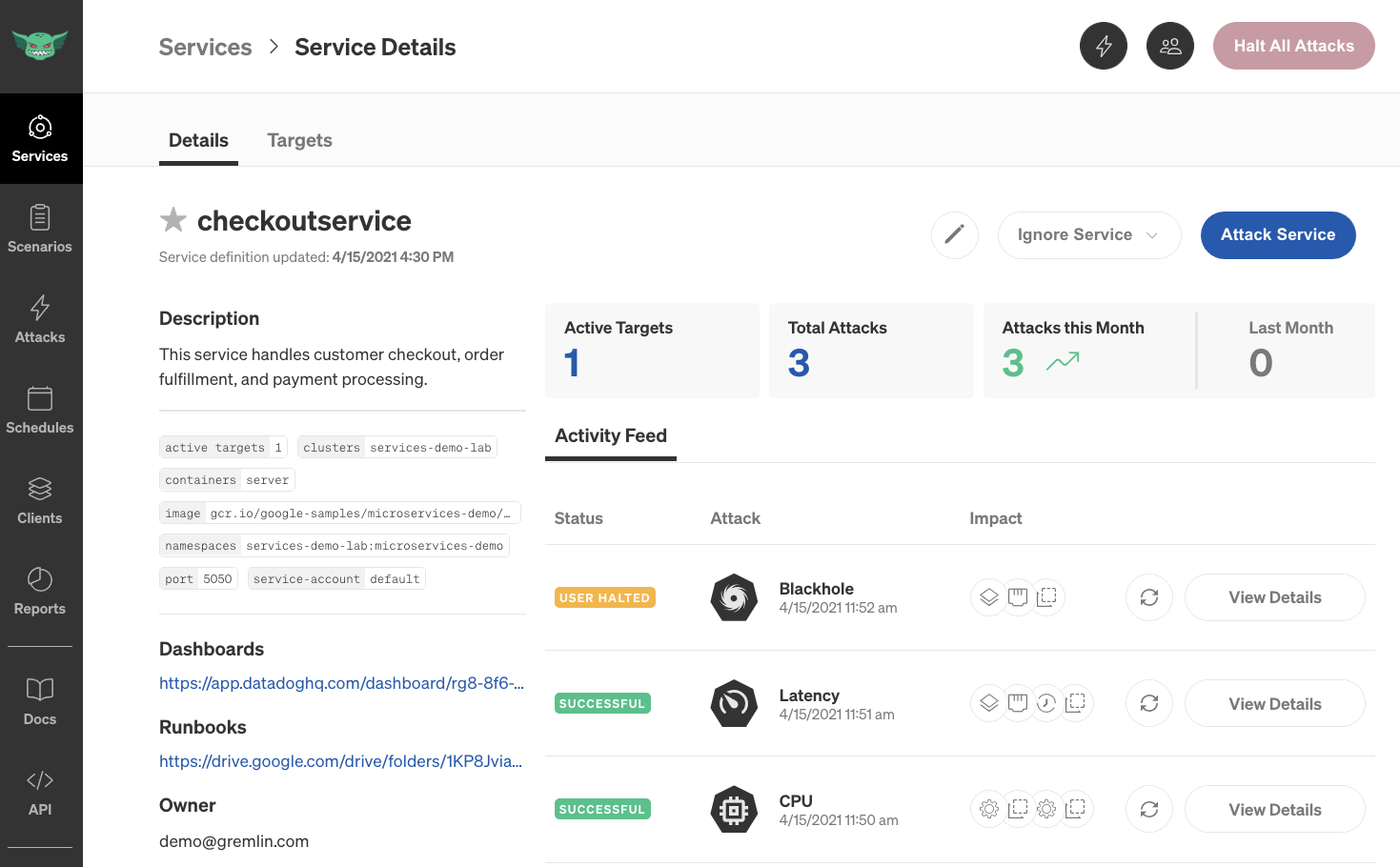
Task: Switch to the Targets tab
Action: (x=299, y=140)
